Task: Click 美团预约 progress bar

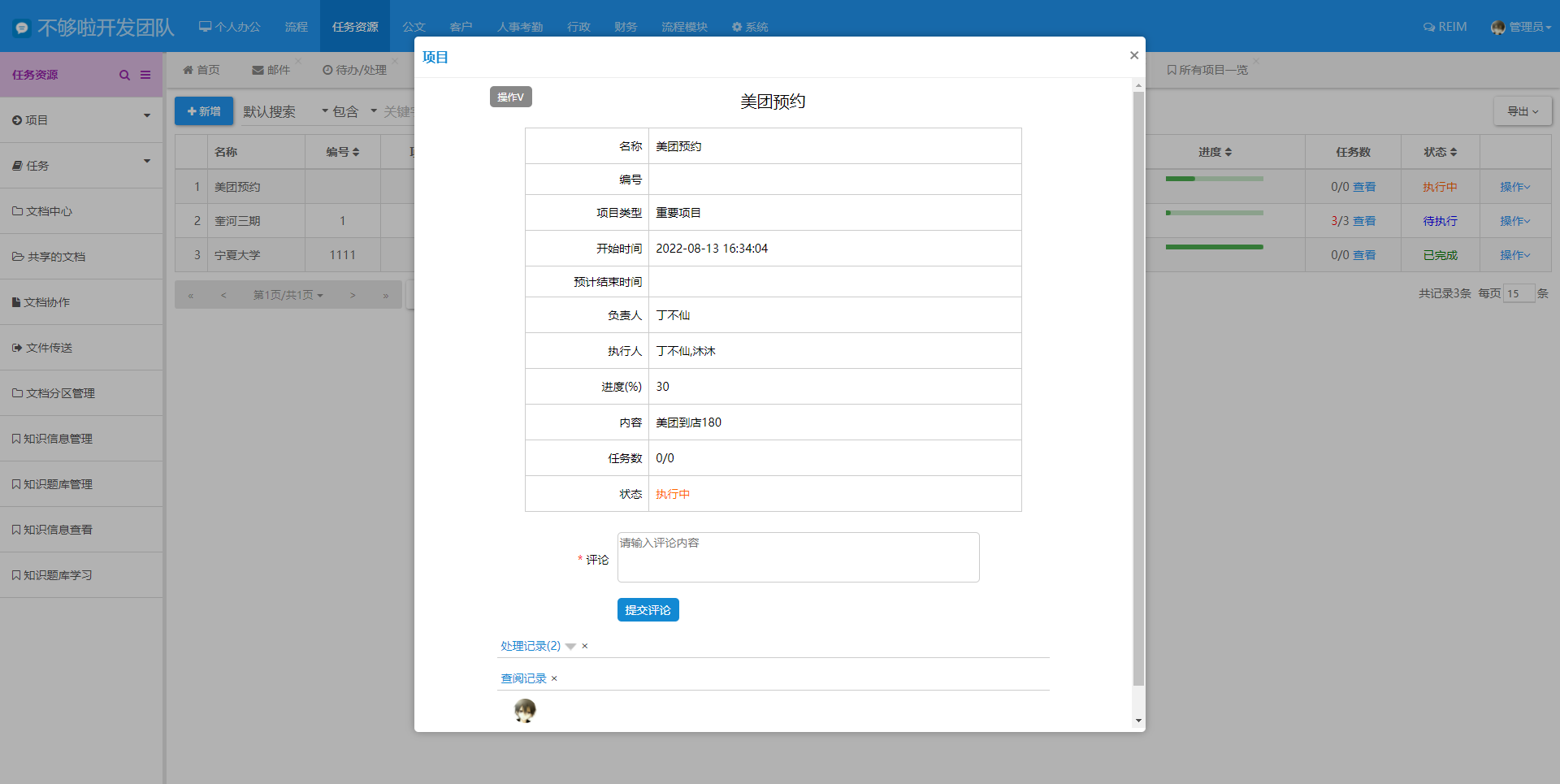Action: pyautogui.click(x=1214, y=179)
